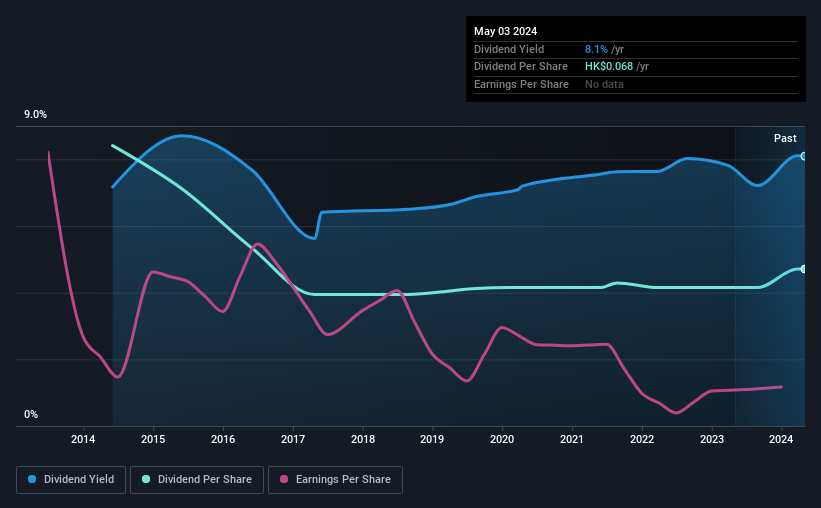This screenshot has width=821, height=508.
Task: Click the 'Past' region label
Action: (x=785, y=138)
